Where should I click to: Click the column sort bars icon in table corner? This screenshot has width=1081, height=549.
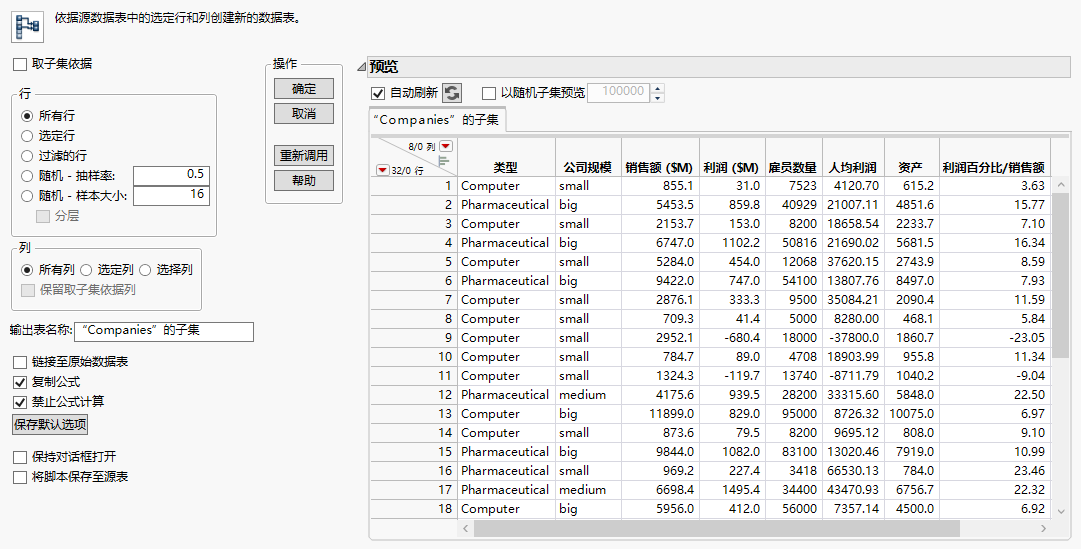pos(444,160)
